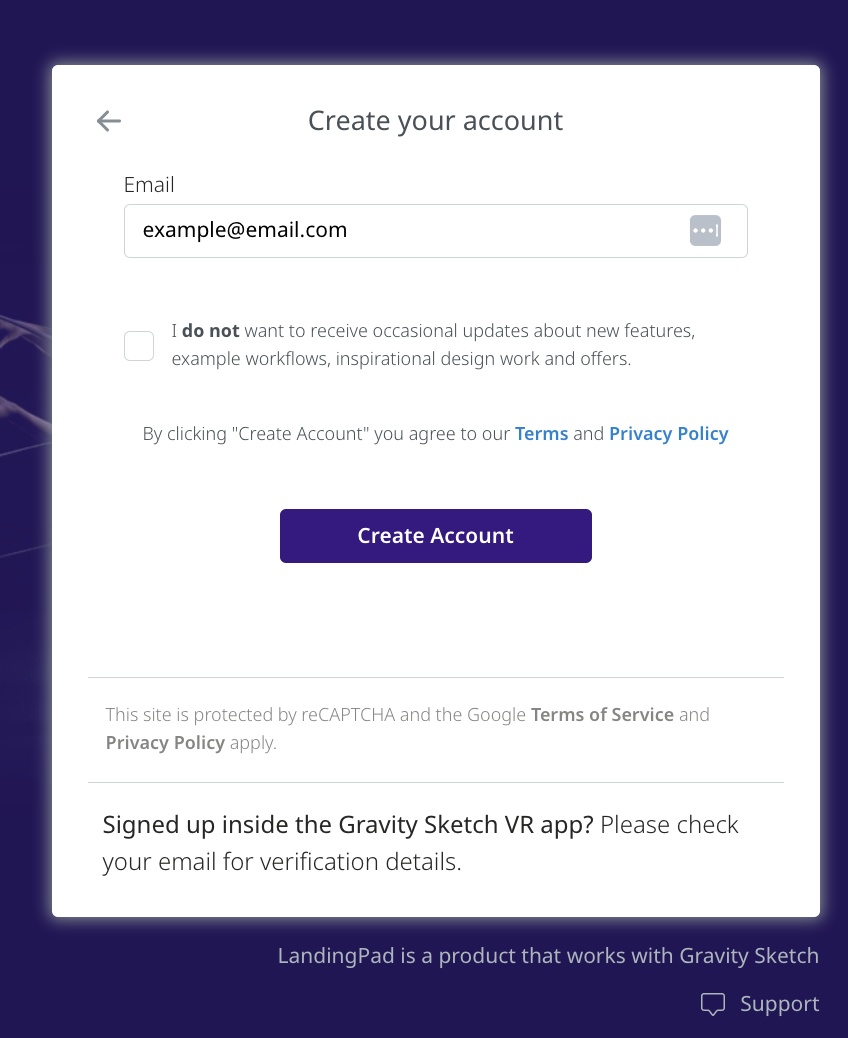Screen dimensions: 848x1038
Task: Click the LandingPad footer tagline
Action: [x=548, y=956]
